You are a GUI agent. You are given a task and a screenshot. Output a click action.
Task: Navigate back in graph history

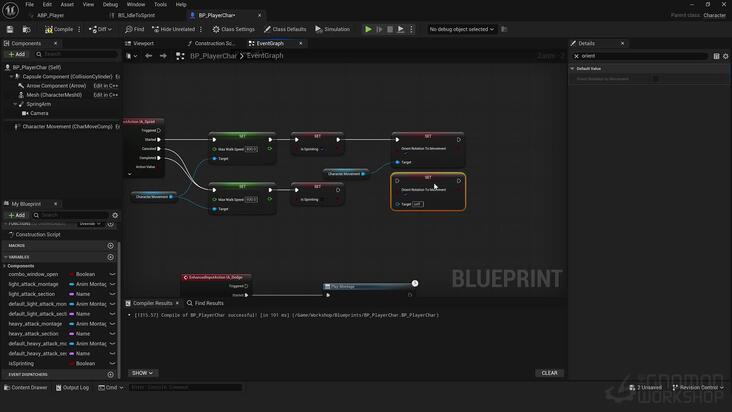pos(148,56)
